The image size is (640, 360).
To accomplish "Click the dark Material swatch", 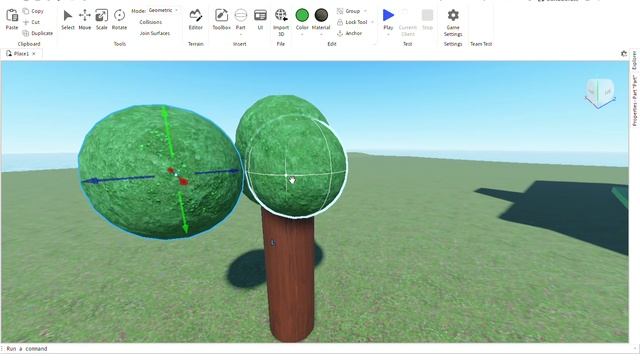I will click(x=321, y=15).
